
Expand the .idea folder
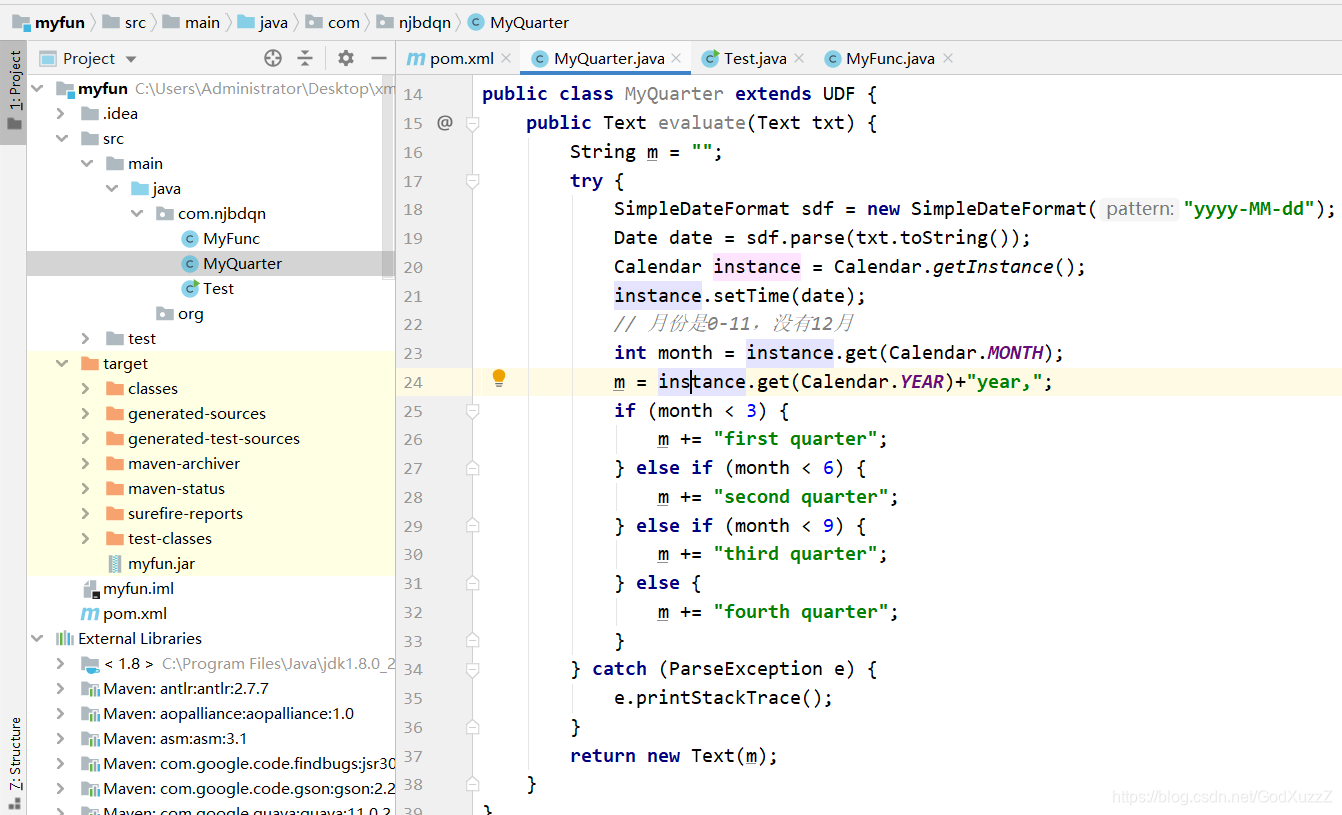(62, 113)
